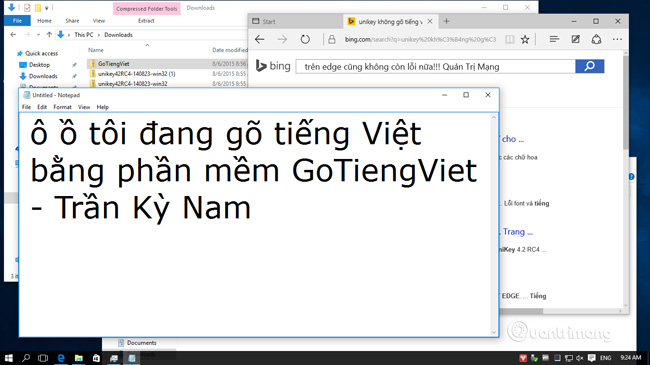Image resolution: width=650 pixels, height=365 pixels.
Task: Open a new Edge tab
Action: pos(446,21)
